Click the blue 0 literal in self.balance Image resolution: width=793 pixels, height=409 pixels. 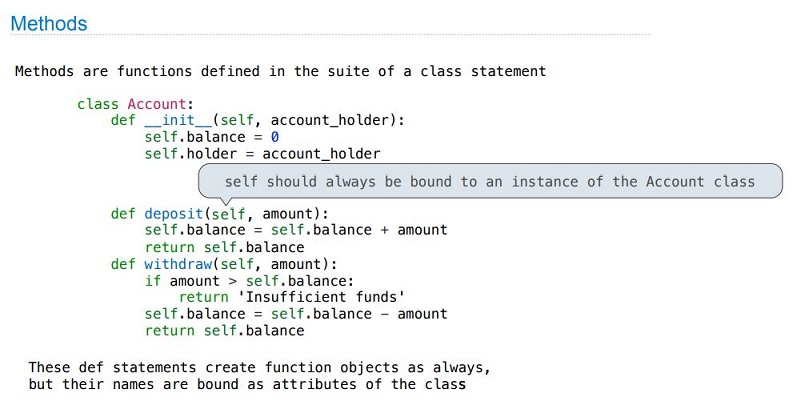275,137
